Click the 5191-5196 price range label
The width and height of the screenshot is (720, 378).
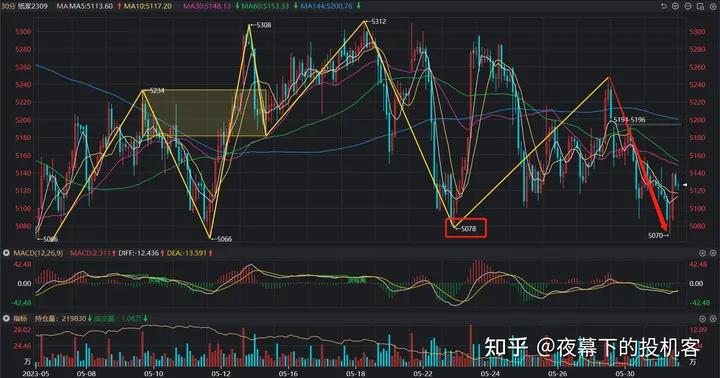coord(629,120)
